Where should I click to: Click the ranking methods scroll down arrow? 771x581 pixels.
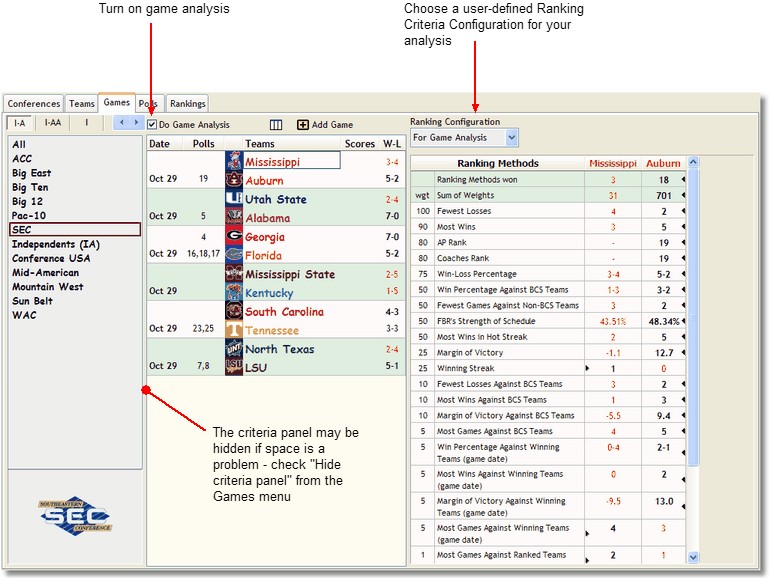[x=693, y=557]
